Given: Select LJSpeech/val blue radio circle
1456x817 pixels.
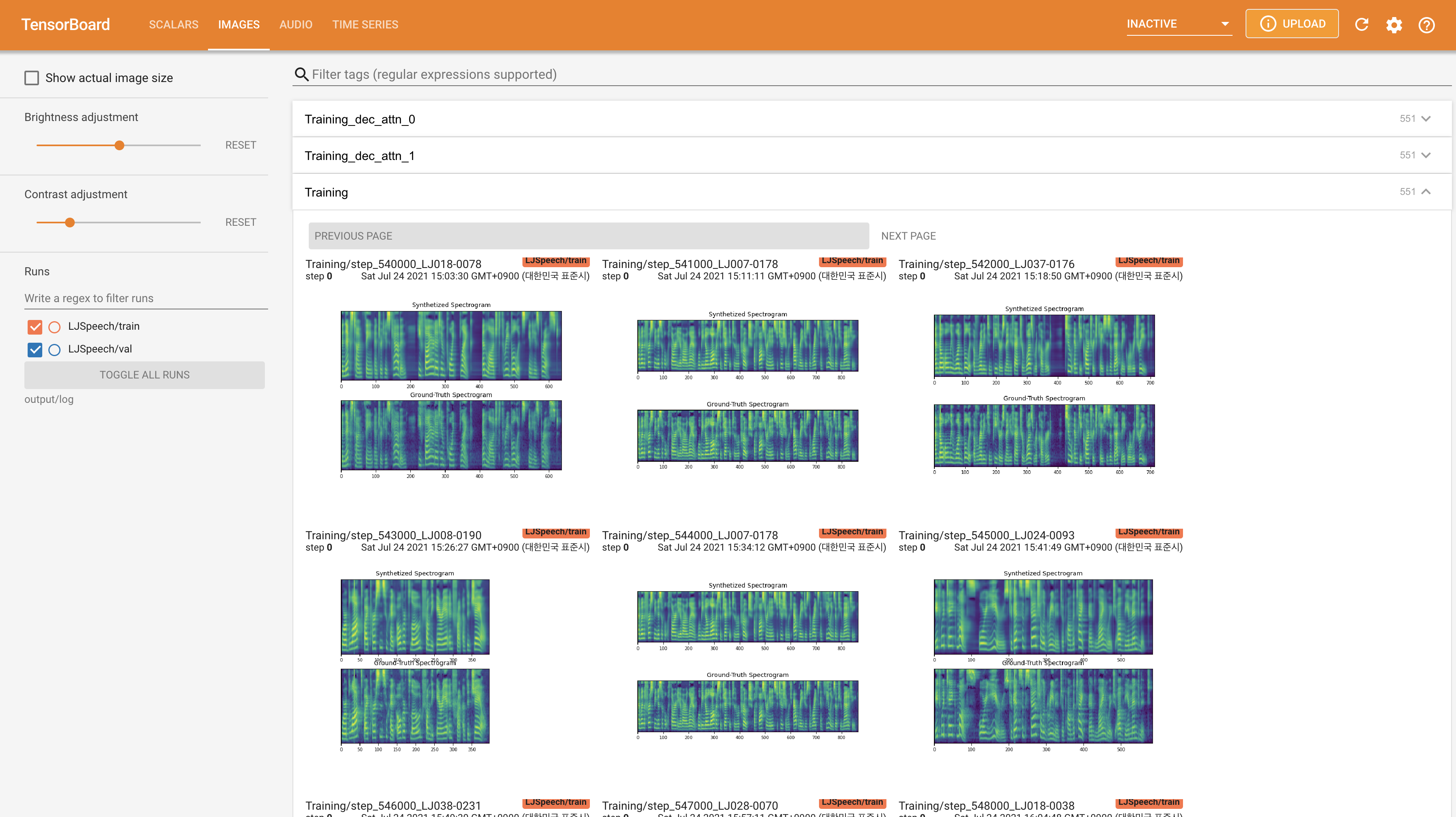Looking at the screenshot, I should tap(54, 350).
